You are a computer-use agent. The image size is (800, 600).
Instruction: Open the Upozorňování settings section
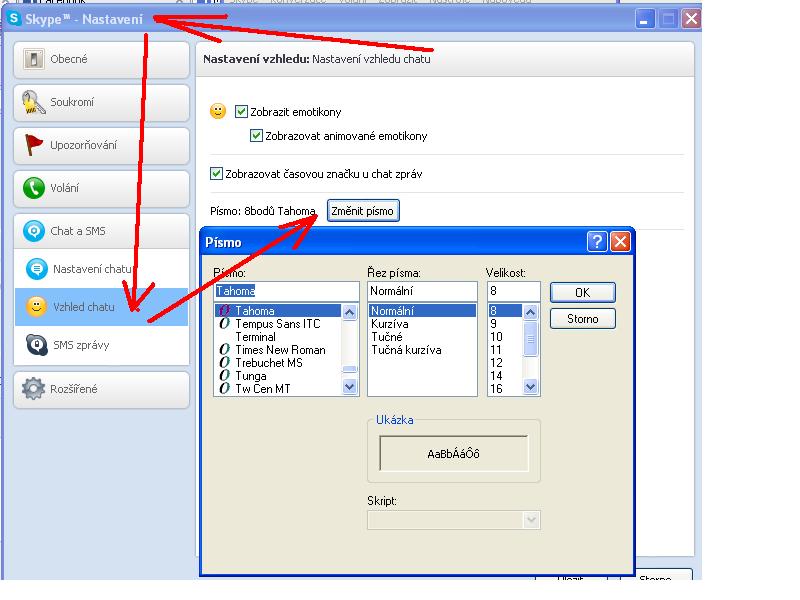[x=101, y=145]
